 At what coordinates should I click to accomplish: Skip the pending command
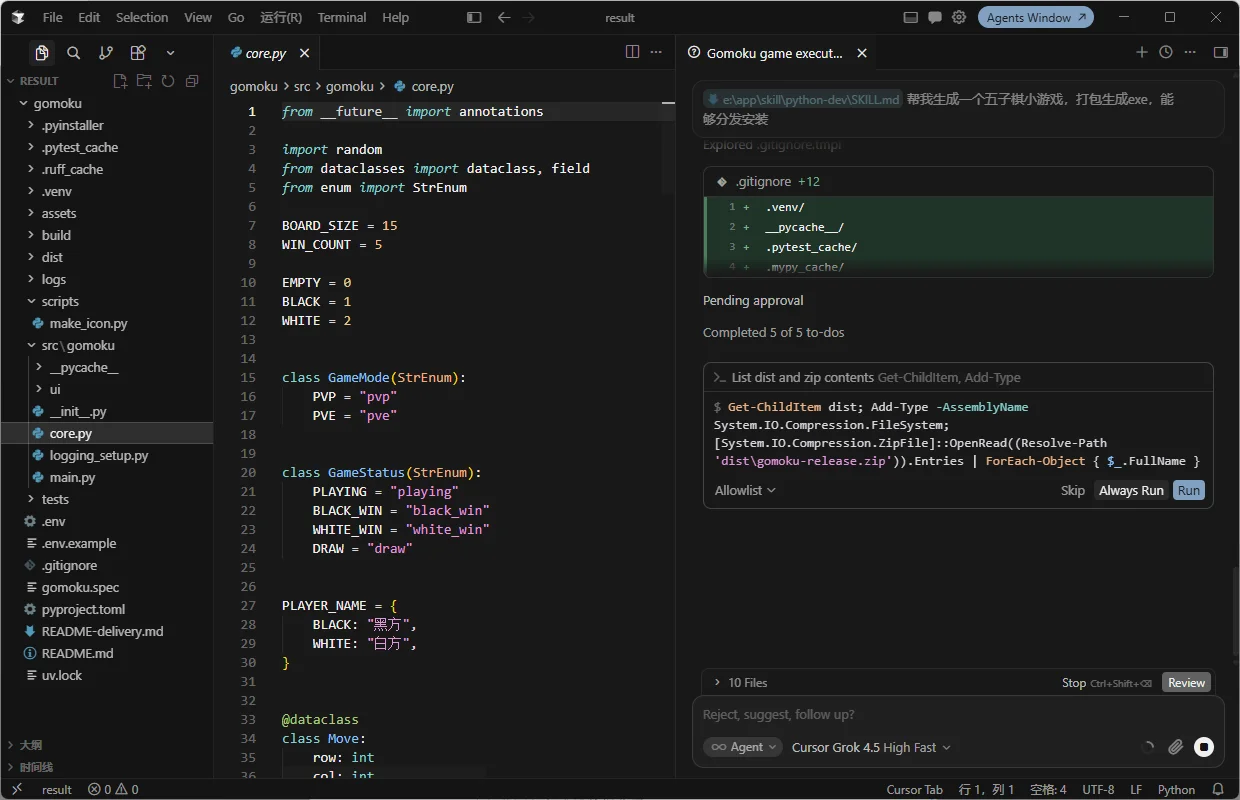pyautogui.click(x=1073, y=490)
